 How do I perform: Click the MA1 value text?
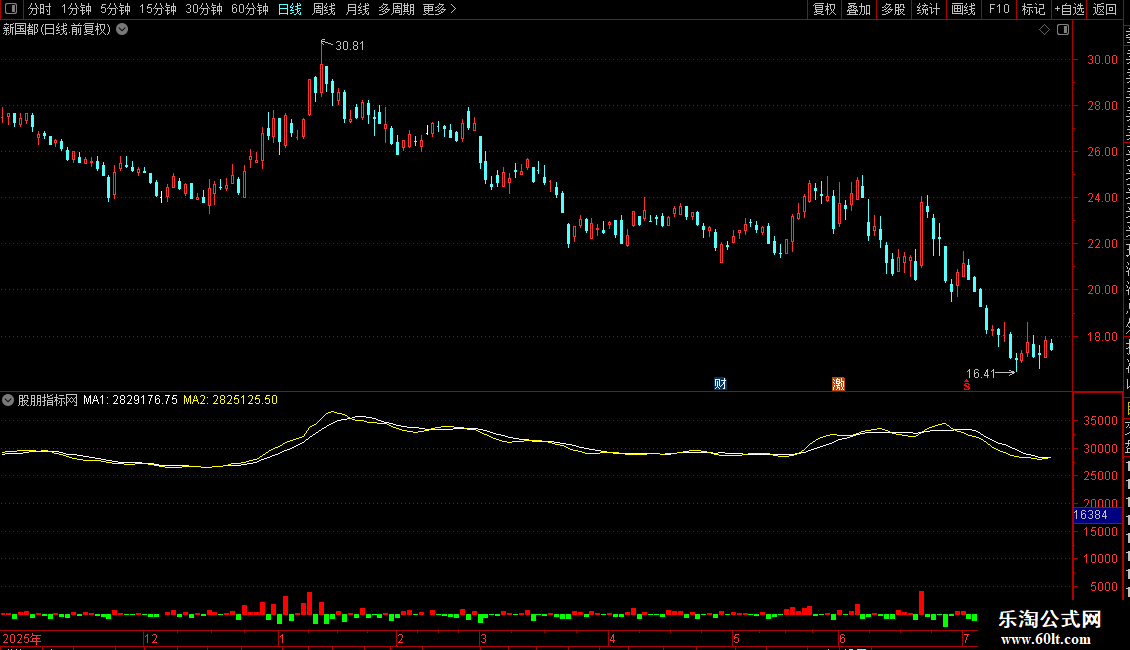130,400
